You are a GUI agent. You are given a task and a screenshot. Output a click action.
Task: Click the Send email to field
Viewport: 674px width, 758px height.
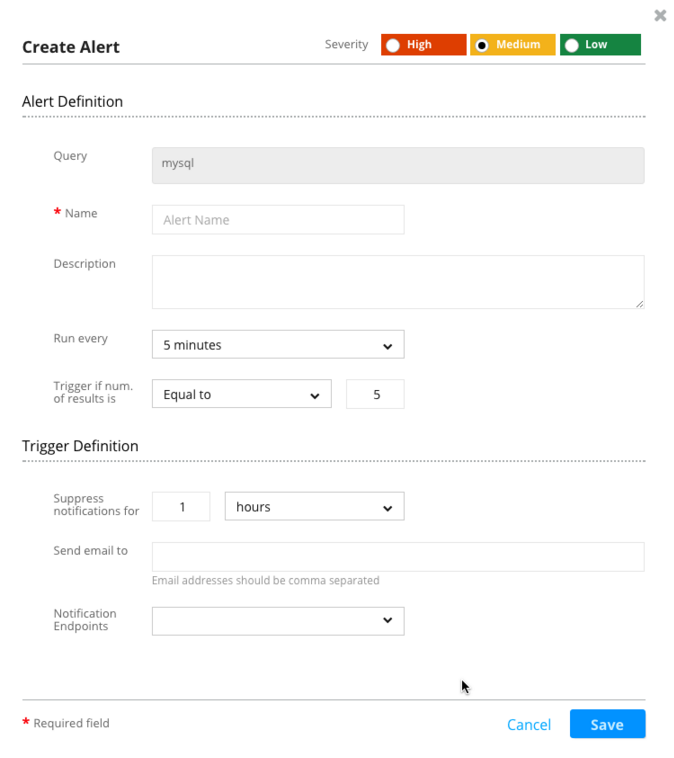[x=398, y=557]
